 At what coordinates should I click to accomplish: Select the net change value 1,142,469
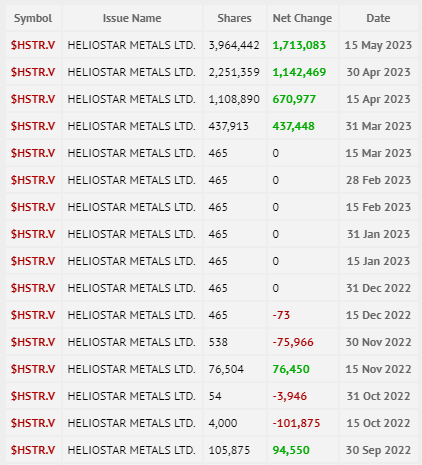[299, 72]
